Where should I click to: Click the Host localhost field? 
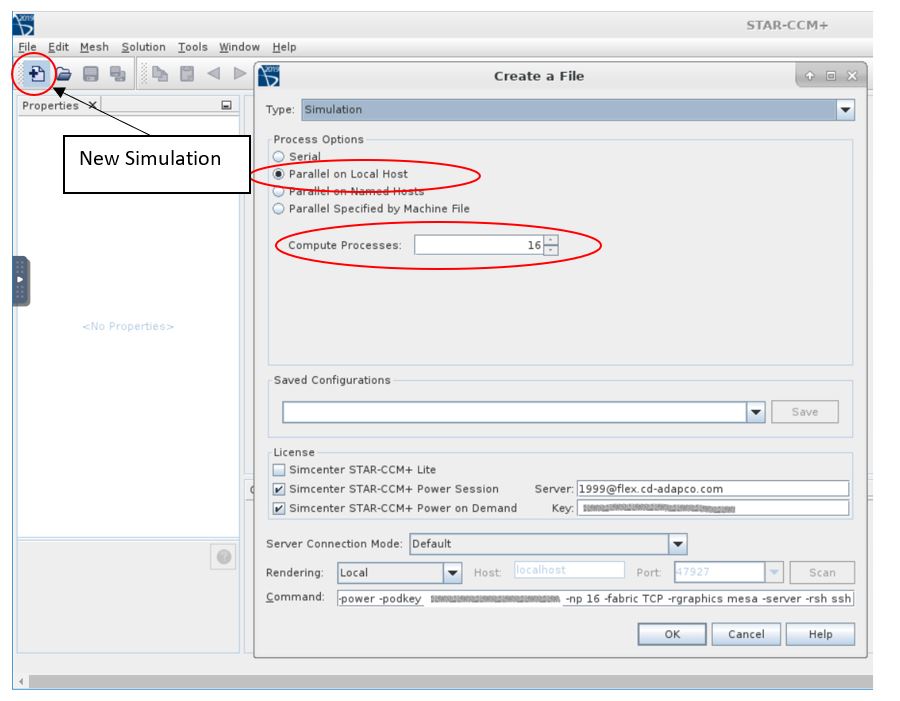click(569, 570)
